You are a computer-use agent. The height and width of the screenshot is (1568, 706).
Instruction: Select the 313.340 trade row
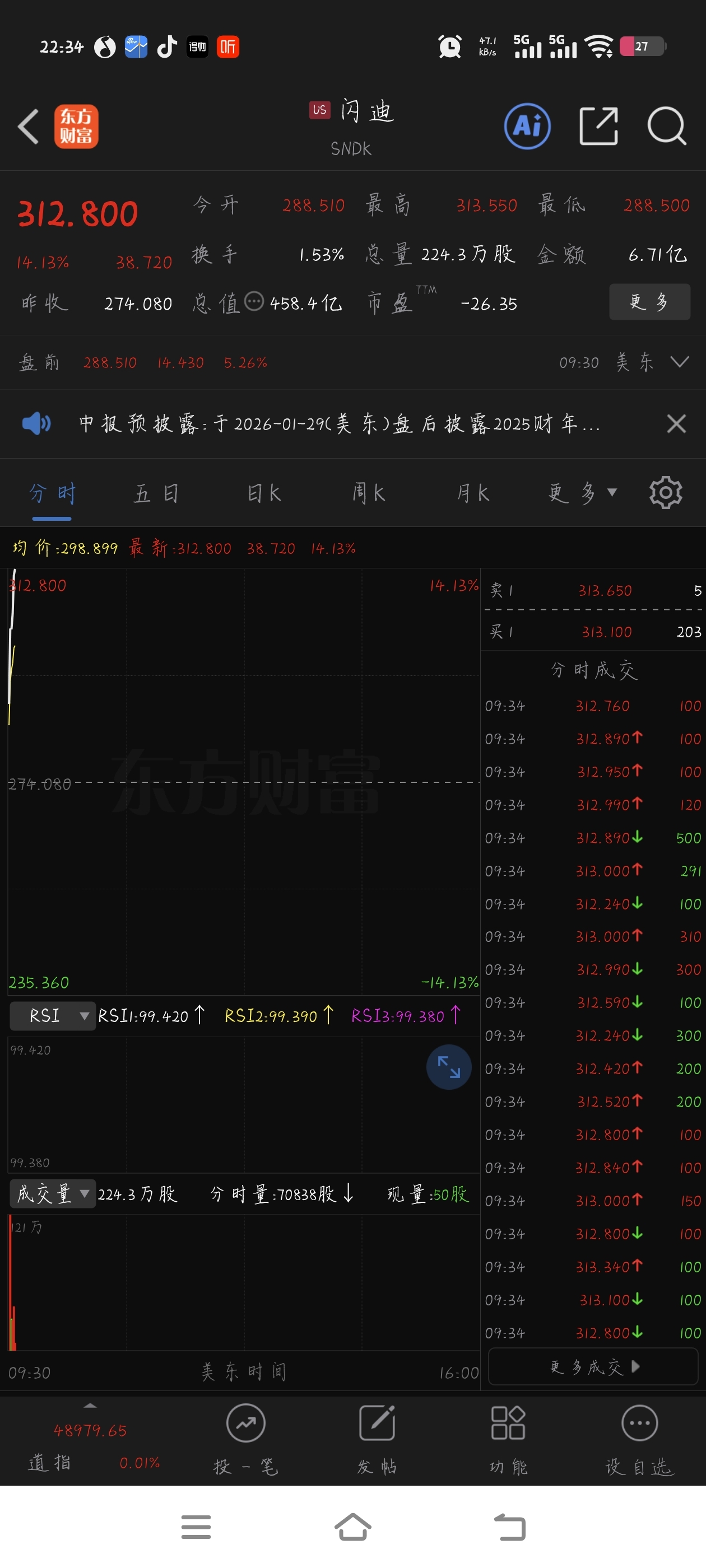pyautogui.click(x=594, y=1267)
